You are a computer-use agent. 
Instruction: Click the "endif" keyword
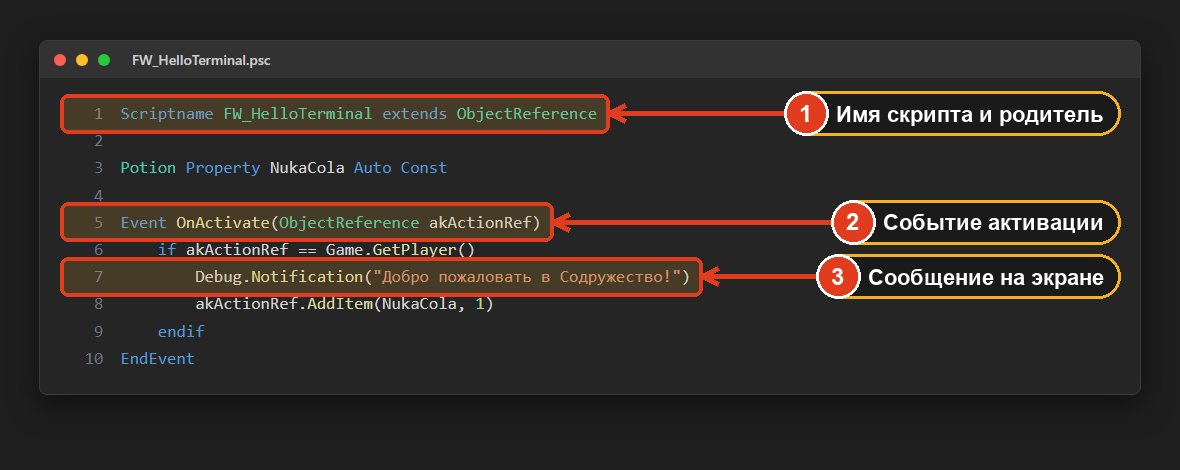181,332
